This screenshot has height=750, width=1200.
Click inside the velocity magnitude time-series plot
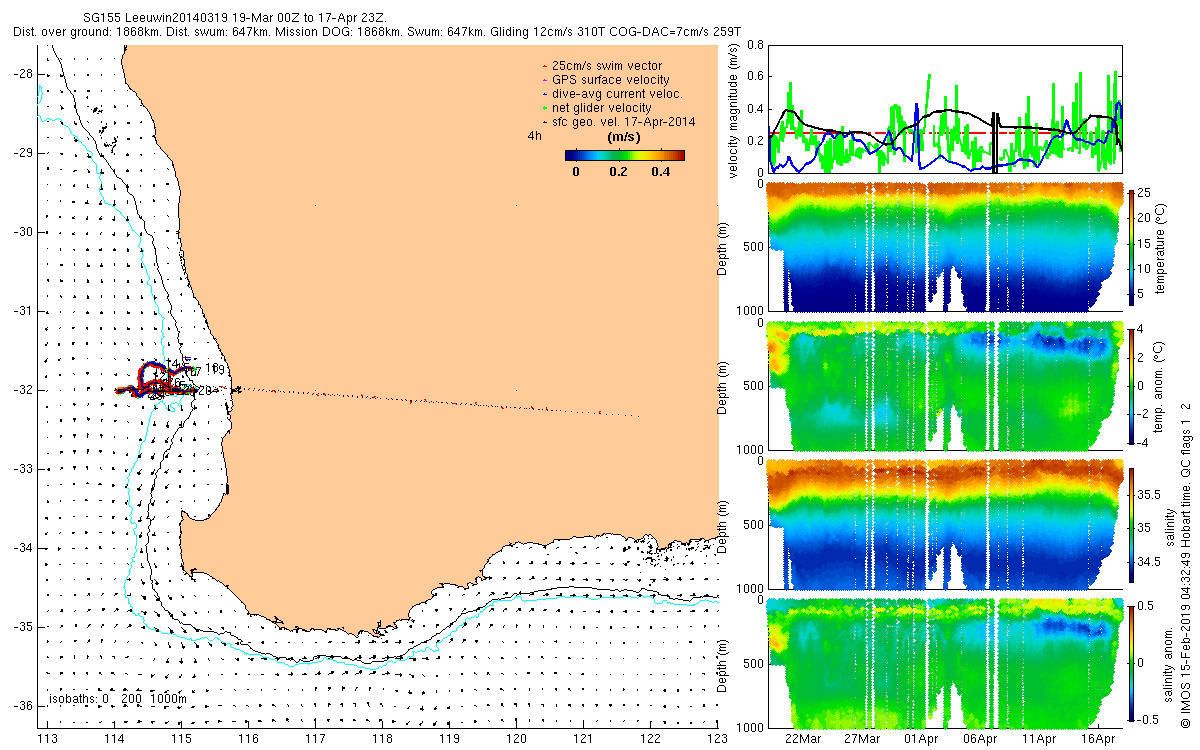[x=946, y=108]
